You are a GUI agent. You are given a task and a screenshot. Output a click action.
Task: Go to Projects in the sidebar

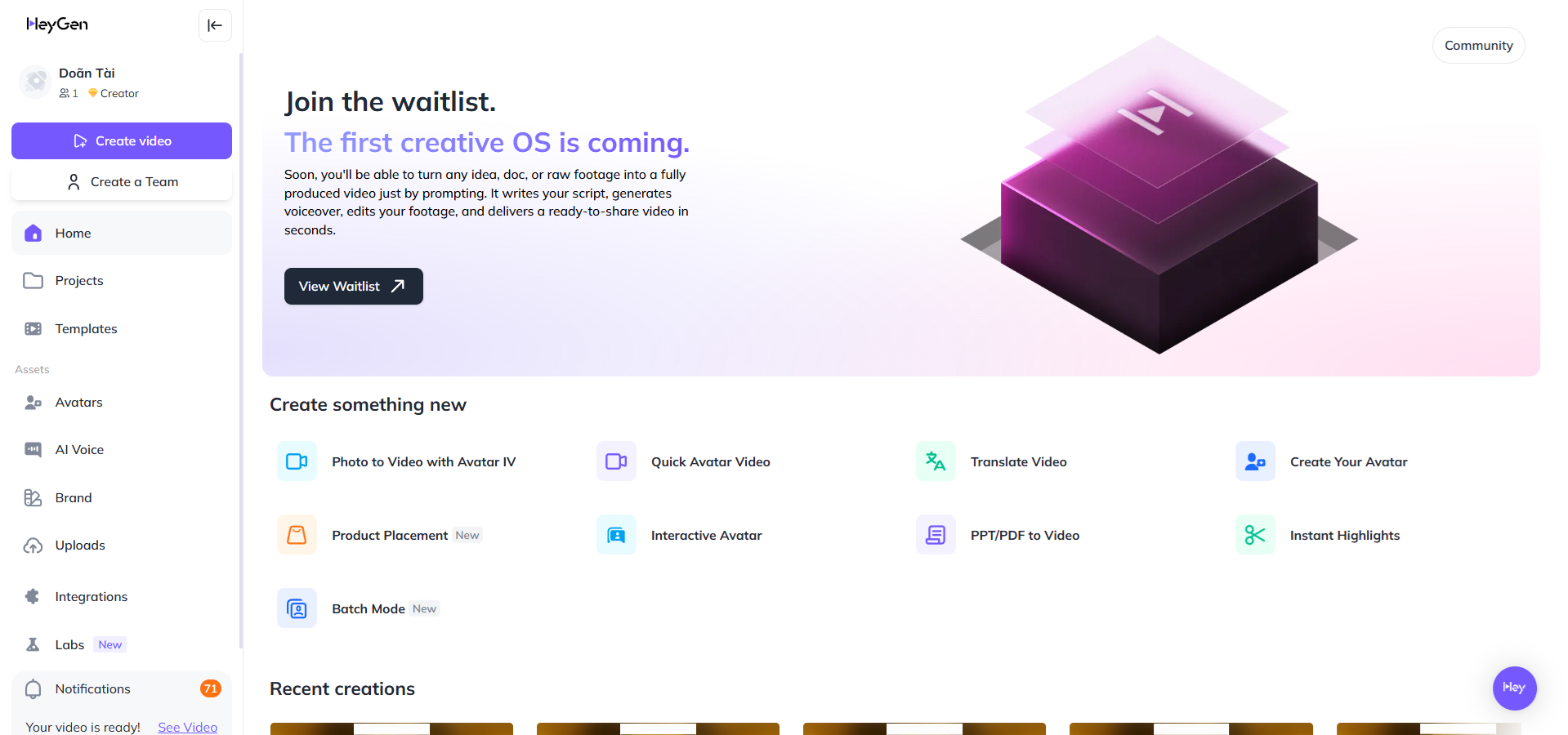coord(78,281)
